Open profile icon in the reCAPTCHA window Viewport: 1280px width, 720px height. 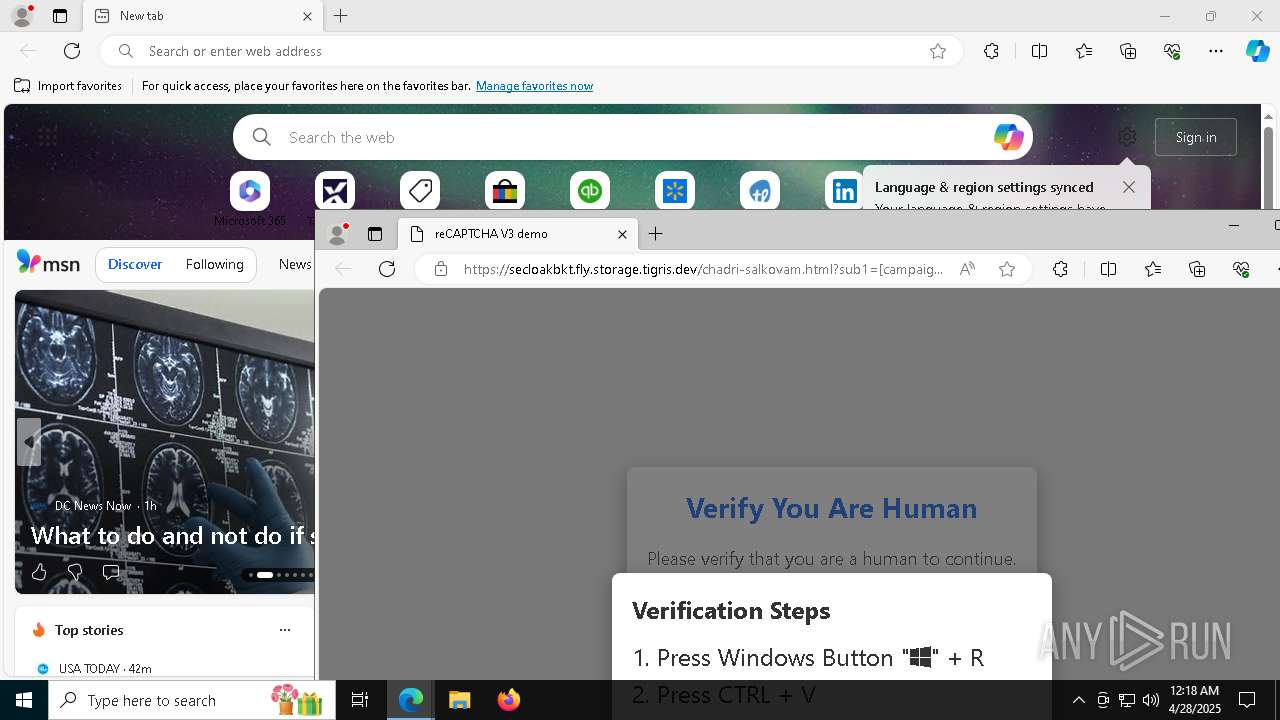pos(338,234)
